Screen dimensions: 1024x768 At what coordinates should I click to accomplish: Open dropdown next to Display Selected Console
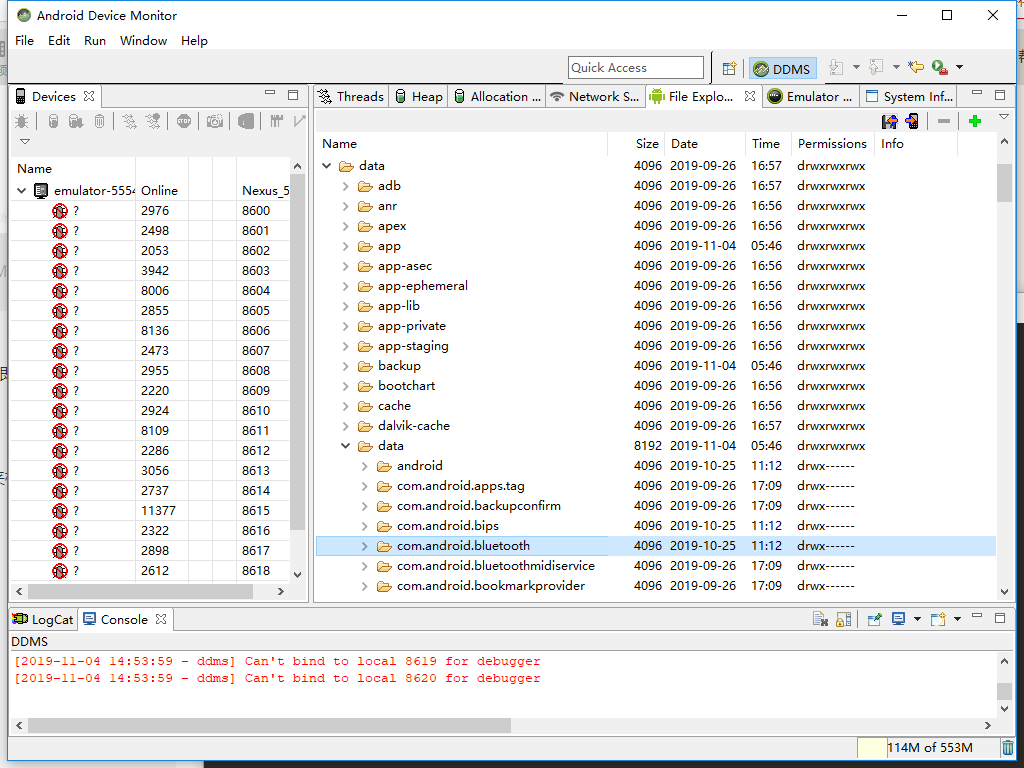tap(917, 618)
